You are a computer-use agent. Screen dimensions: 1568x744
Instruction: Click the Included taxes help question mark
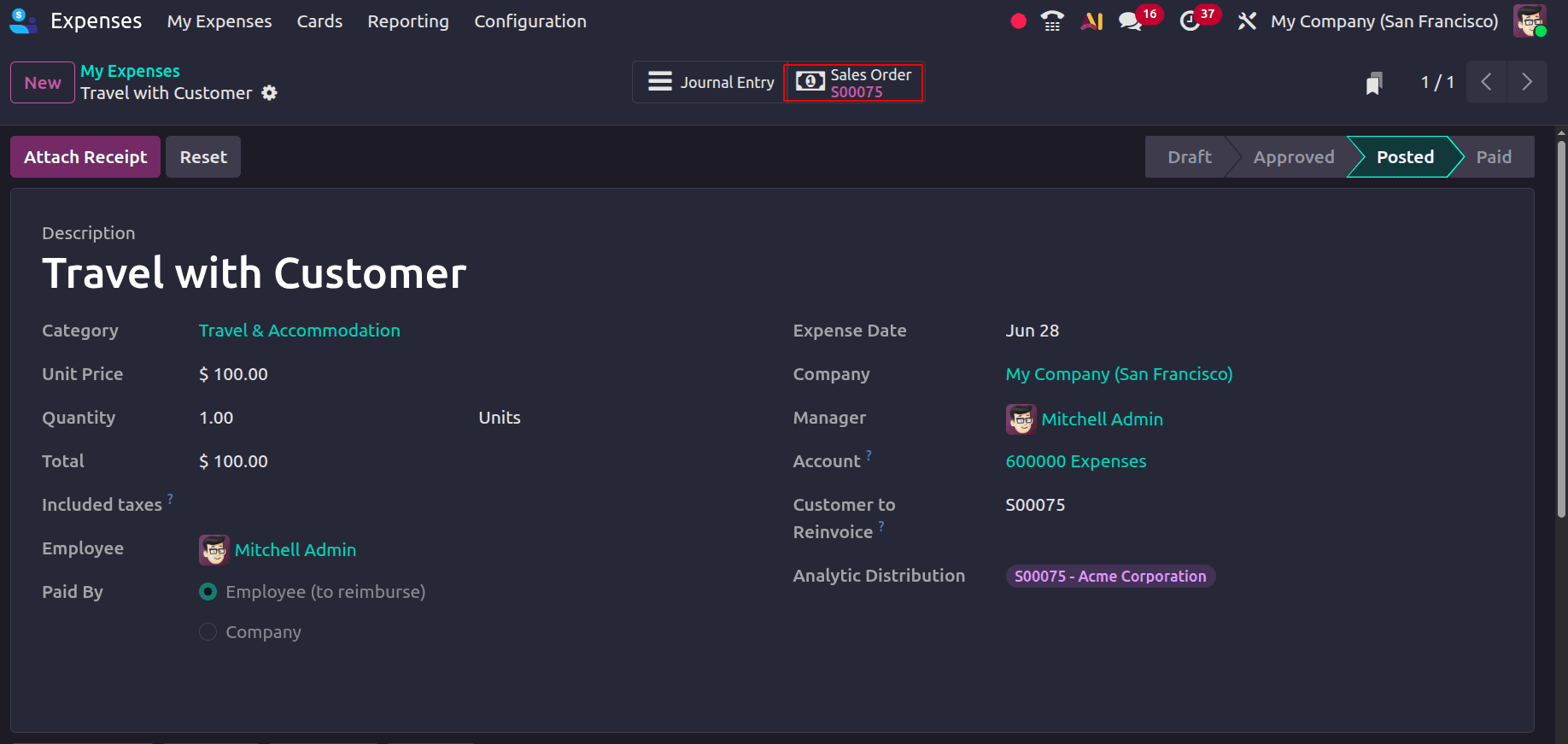click(x=170, y=499)
